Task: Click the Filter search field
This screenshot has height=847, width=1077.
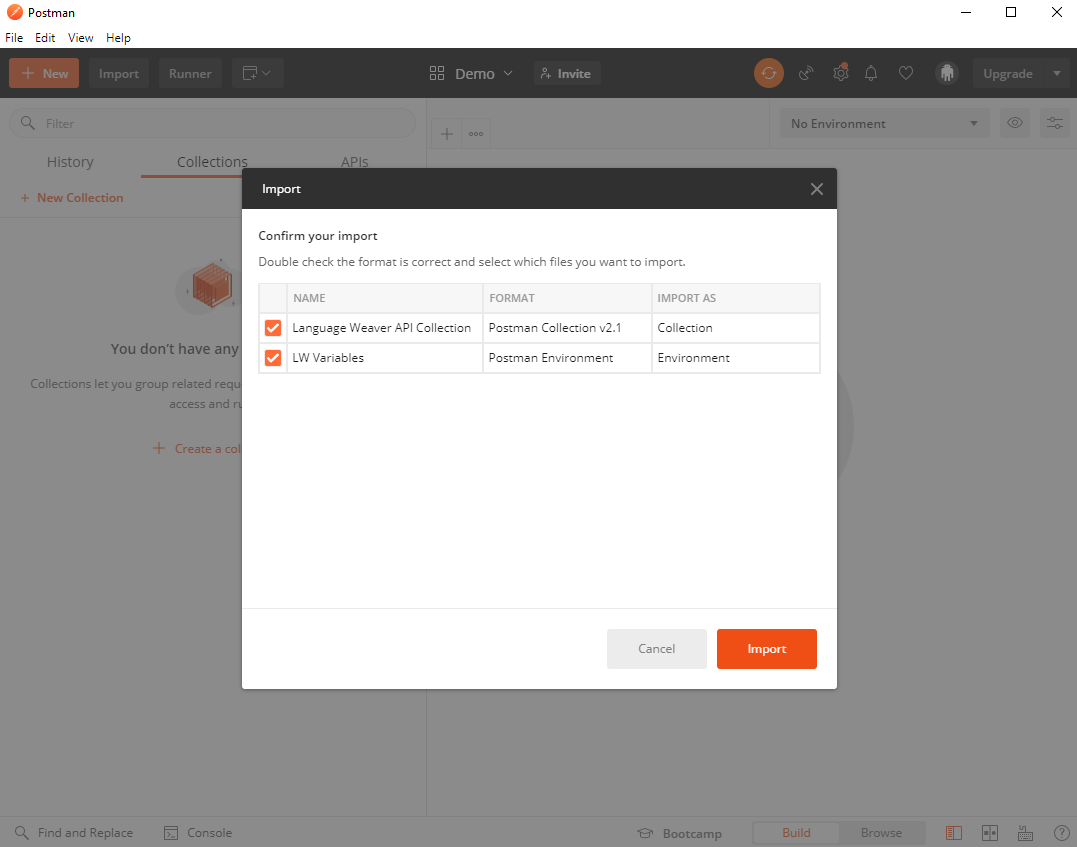Action: tap(212, 124)
